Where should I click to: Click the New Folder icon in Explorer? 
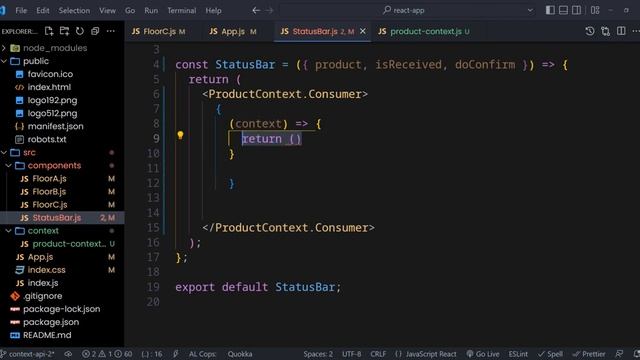[x=64, y=31]
